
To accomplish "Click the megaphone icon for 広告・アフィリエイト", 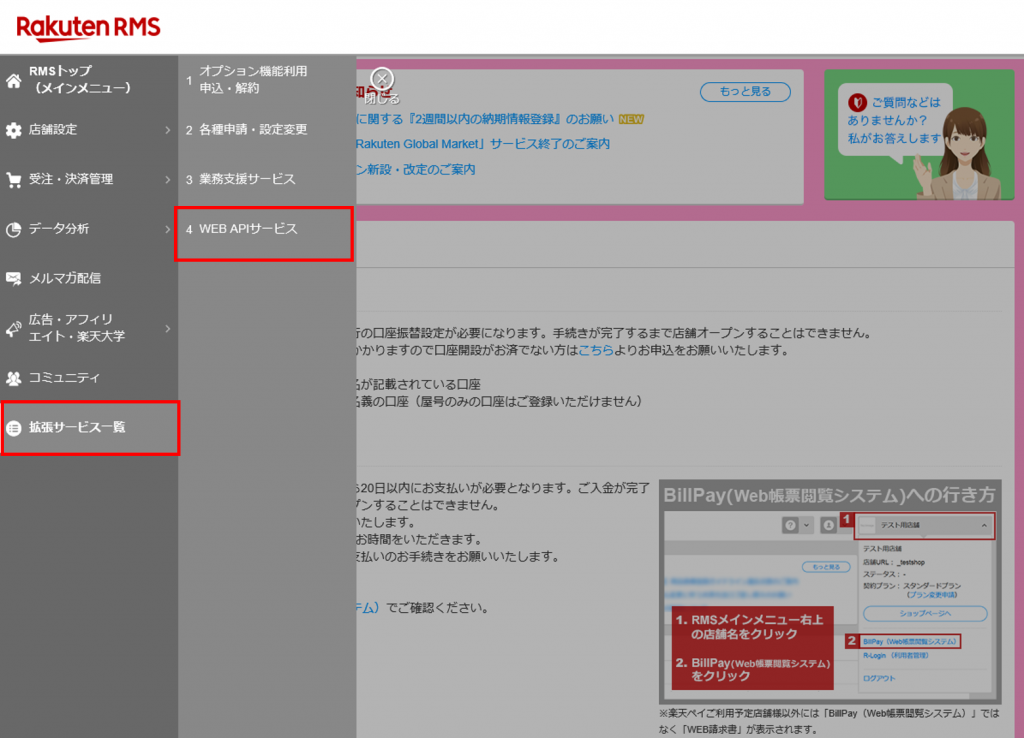I will [x=13, y=329].
